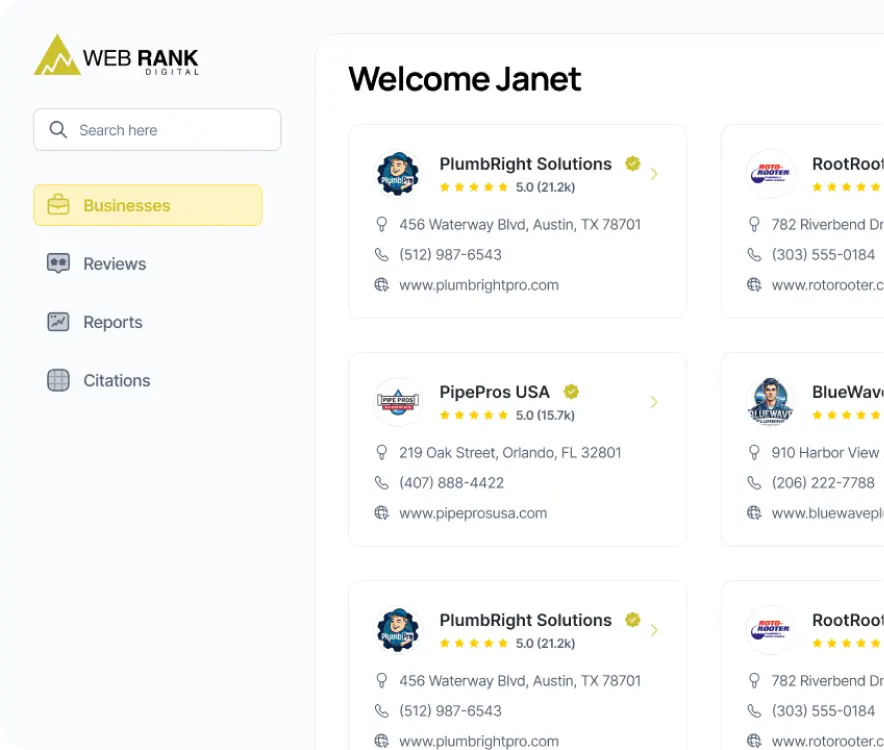Screen dimensions: 884x750
Task: Open the Citations menu item
Action: (x=116, y=380)
